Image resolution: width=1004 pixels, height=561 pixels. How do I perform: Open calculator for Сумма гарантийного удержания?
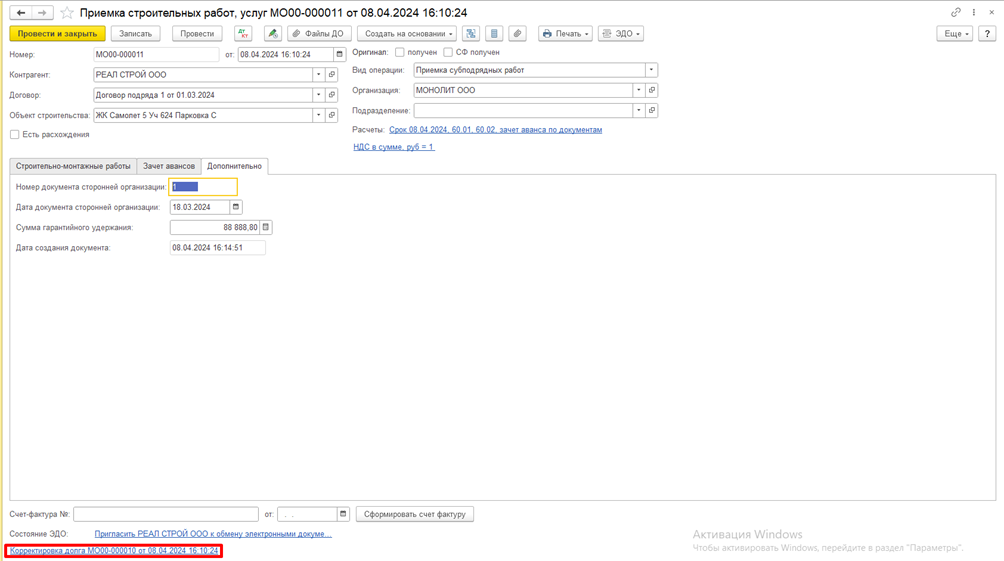266,228
